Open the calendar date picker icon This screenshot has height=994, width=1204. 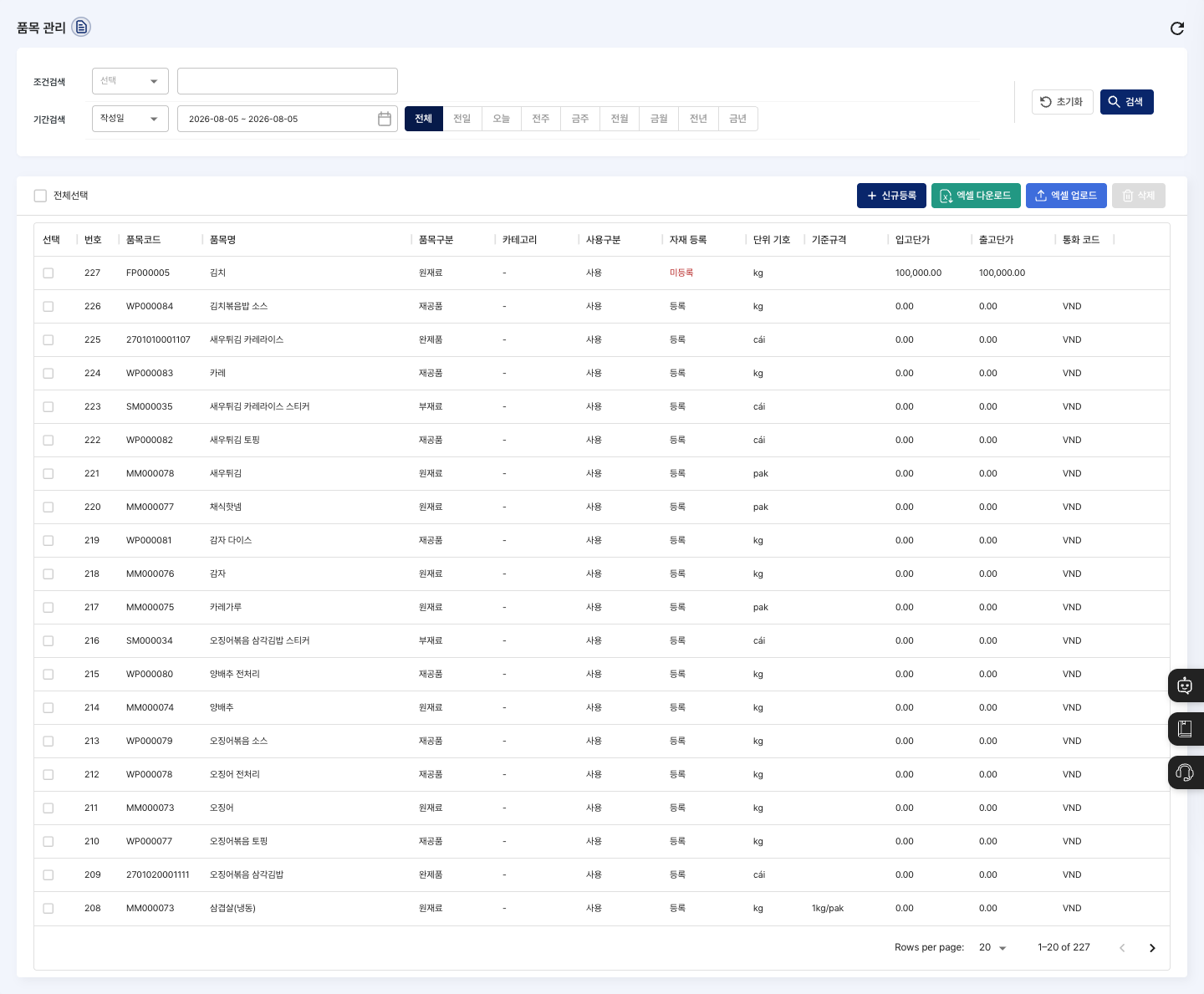385,119
